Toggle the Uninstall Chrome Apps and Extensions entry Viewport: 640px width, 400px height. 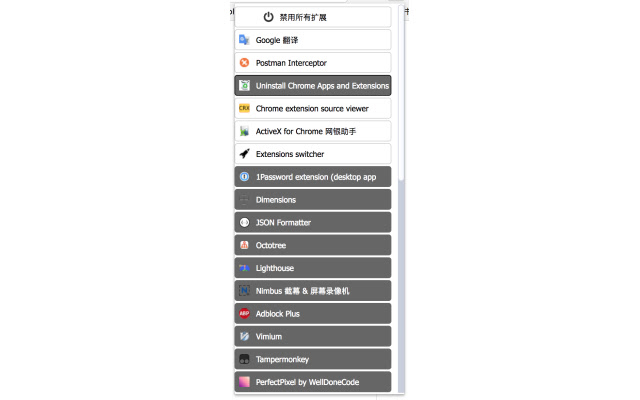tap(313, 86)
